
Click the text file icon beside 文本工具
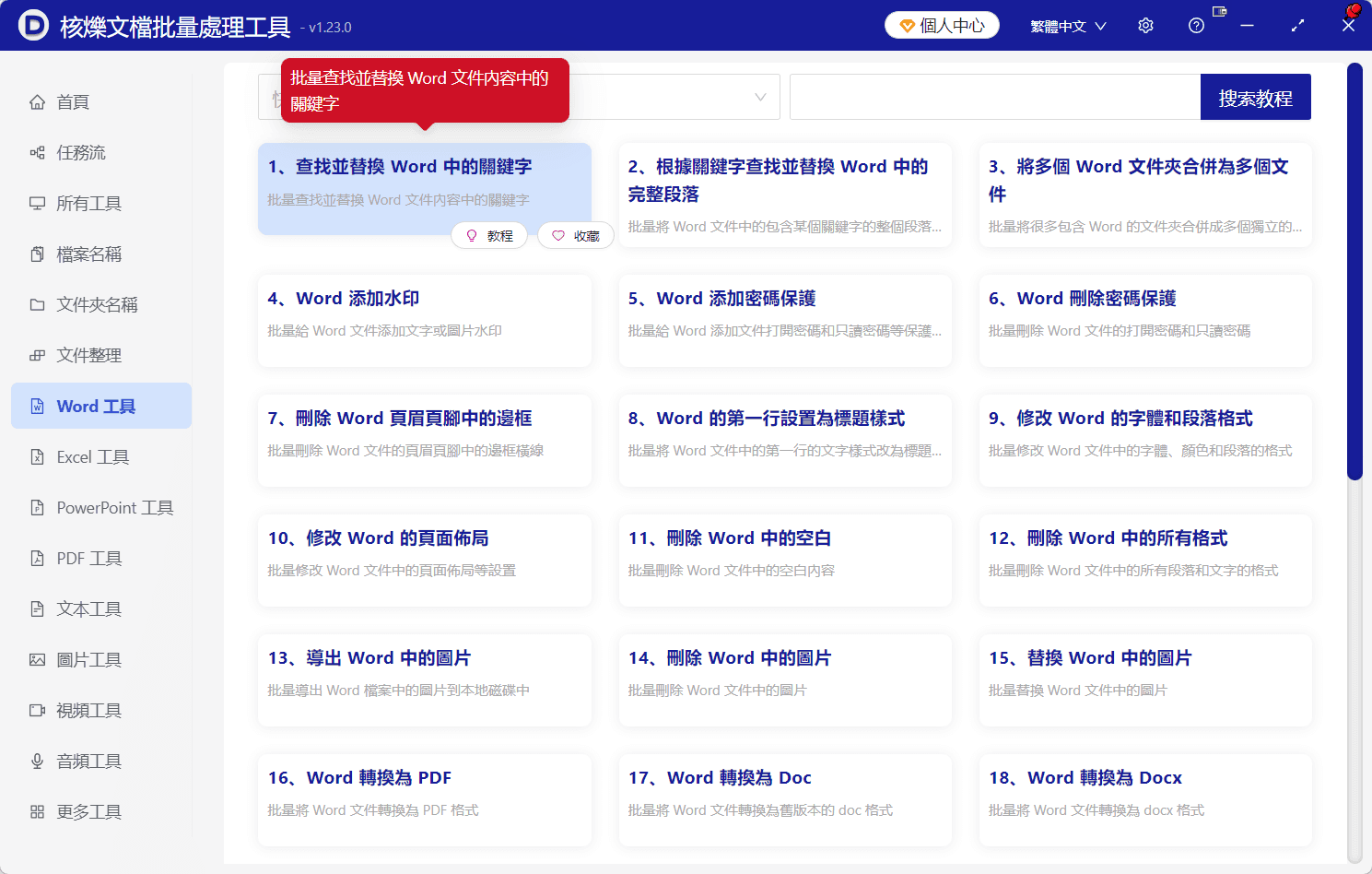pyautogui.click(x=37, y=609)
